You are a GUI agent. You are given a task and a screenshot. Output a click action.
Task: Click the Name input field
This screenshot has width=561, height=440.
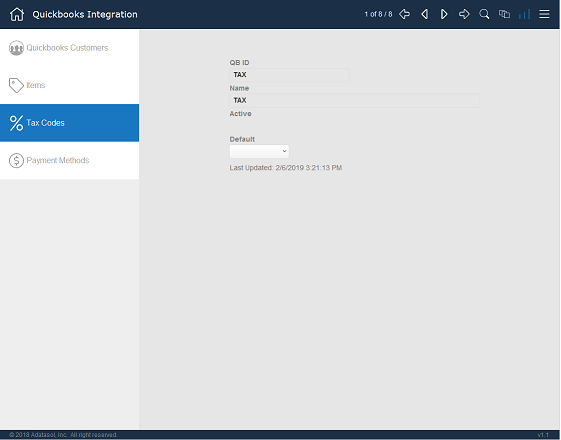pos(354,101)
